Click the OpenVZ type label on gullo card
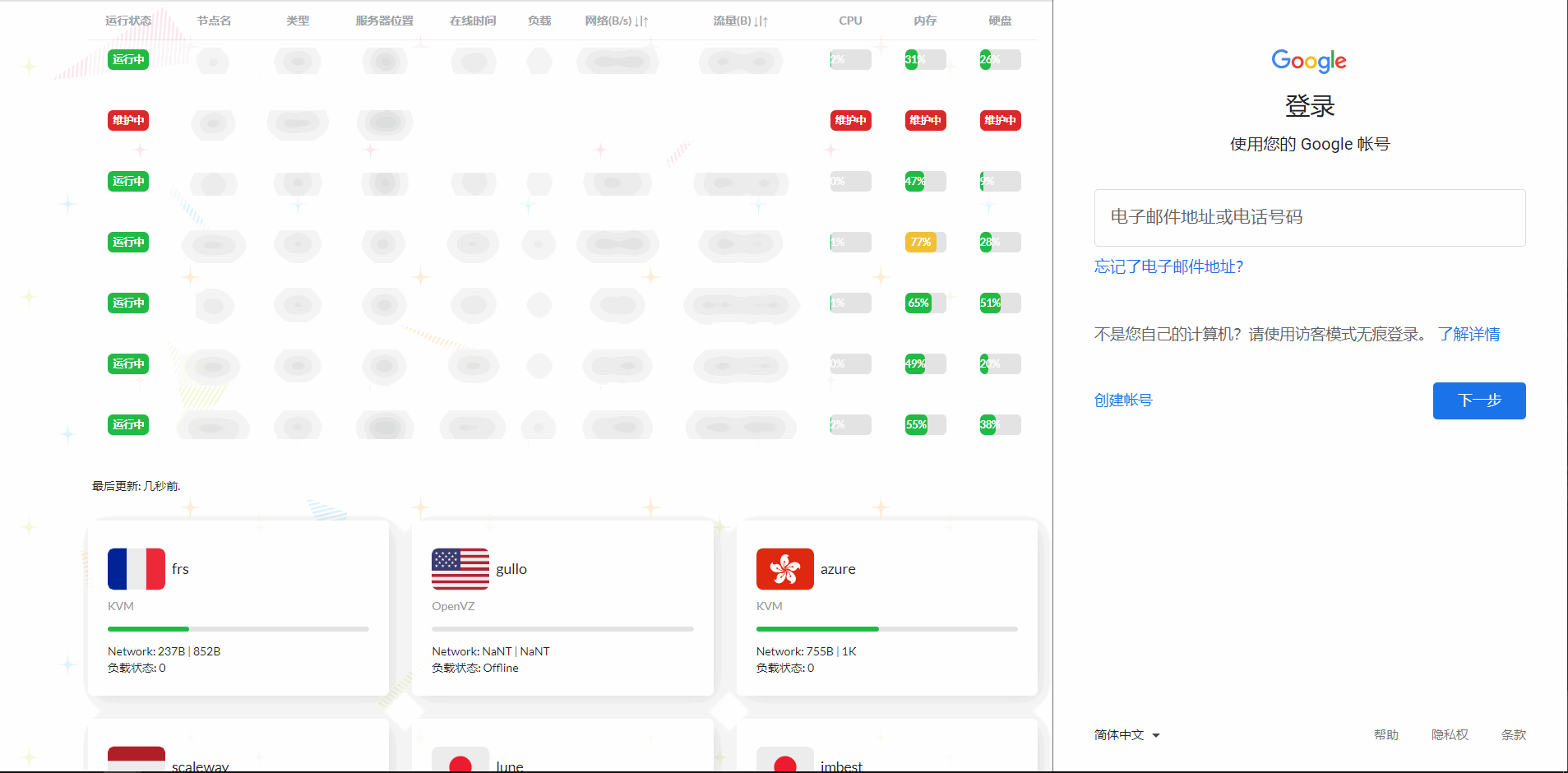The image size is (1568, 773). pyautogui.click(x=453, y=606)
